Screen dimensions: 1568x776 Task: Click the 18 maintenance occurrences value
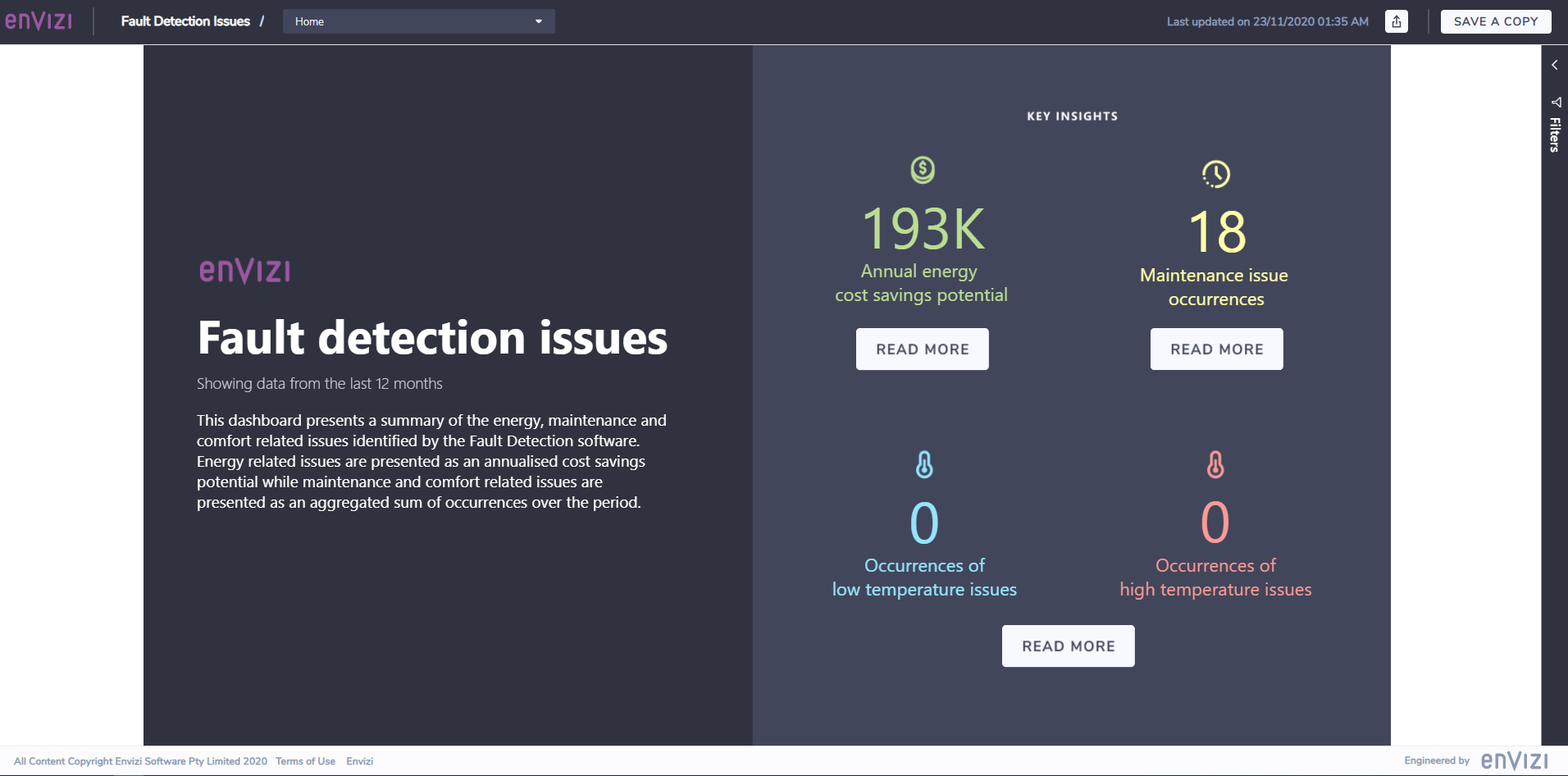tap(1217, 232)
